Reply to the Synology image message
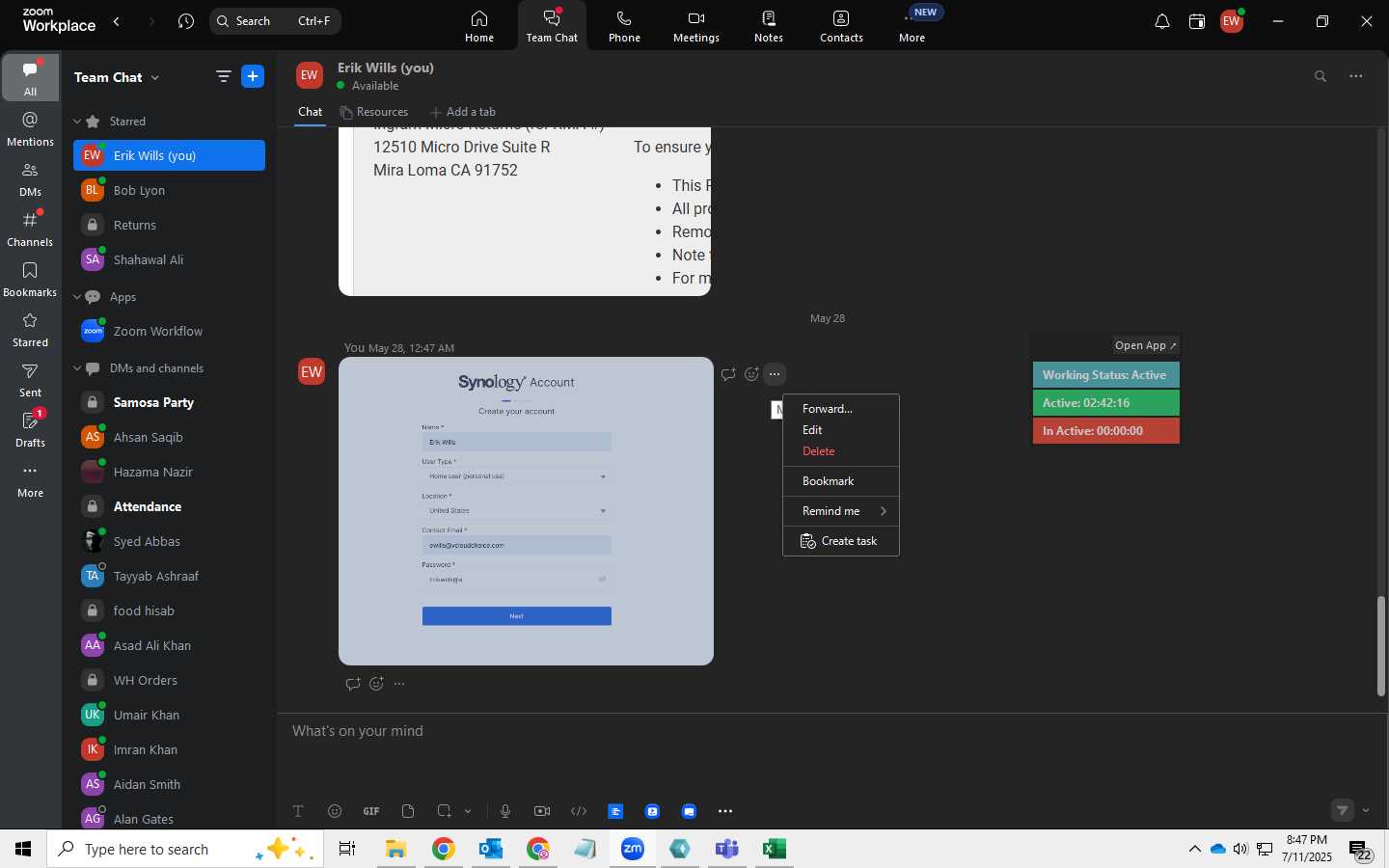This screenshot has width=1389, height=868. 728,374
